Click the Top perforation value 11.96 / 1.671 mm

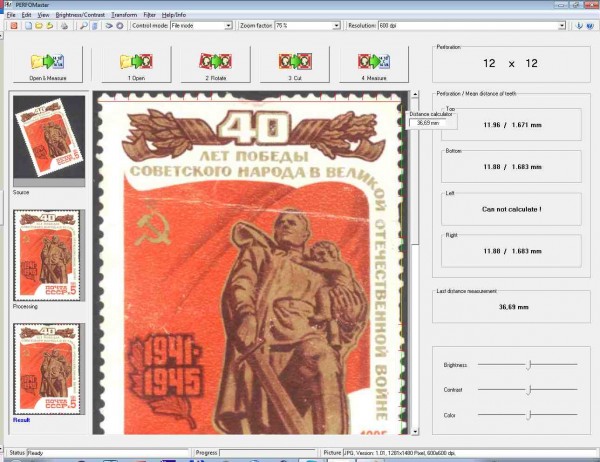pyautogui.click(x=512, y=125)
